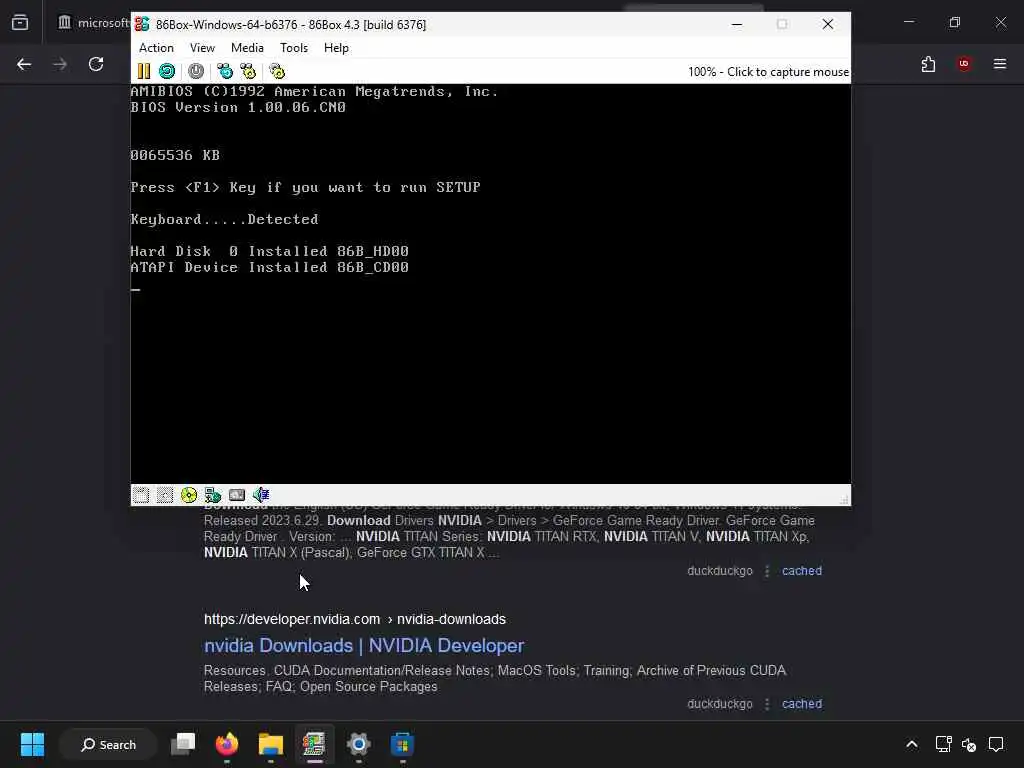
Task: Open the browser extensions puzzle icon
Action: (928, 64)
